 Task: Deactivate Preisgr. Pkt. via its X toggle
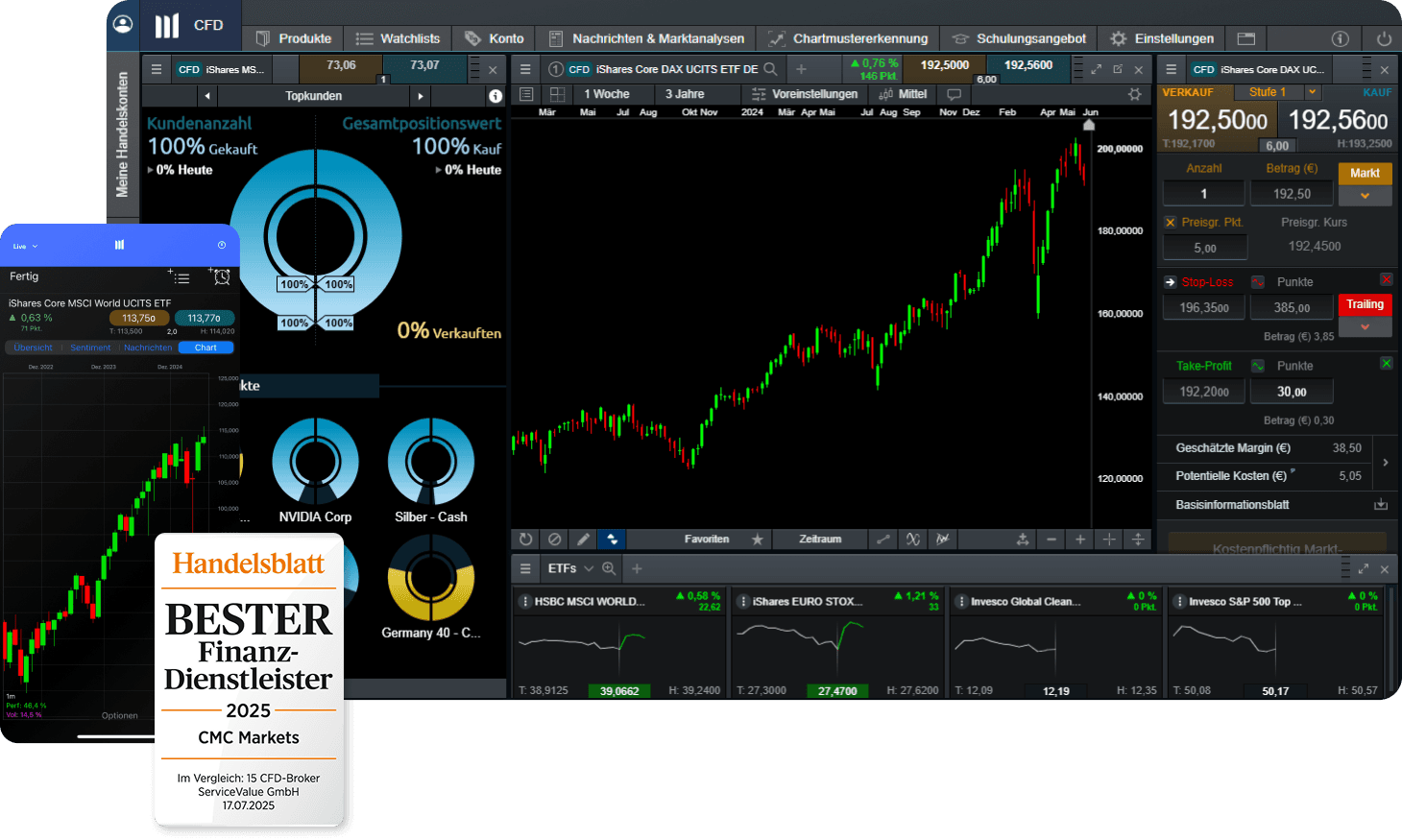1170,222
